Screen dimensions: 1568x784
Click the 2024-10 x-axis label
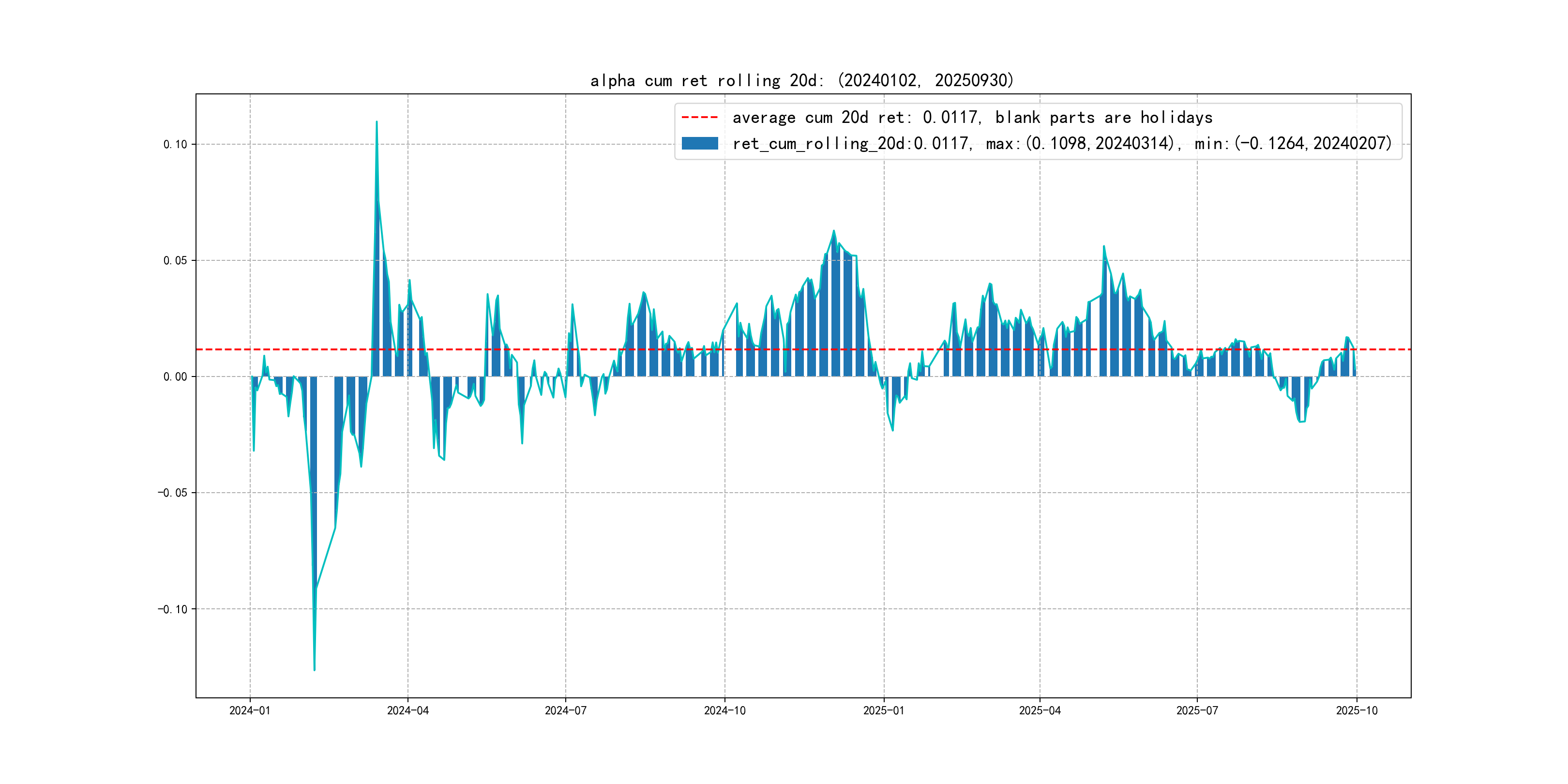coord(724,710)
